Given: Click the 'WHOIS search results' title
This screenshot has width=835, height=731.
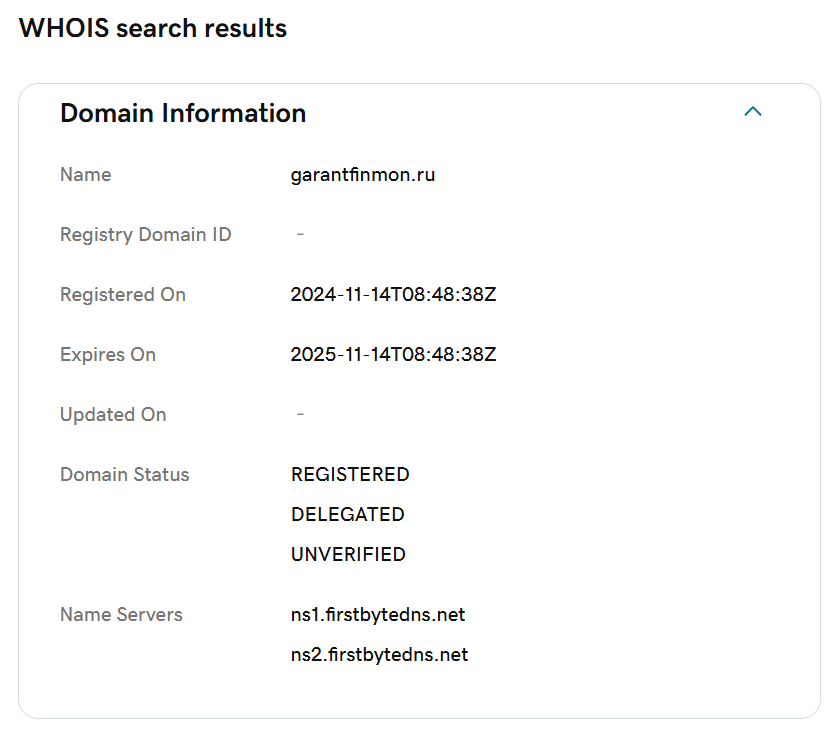Looking at the screenshot, I should click(x=153, y=28).
